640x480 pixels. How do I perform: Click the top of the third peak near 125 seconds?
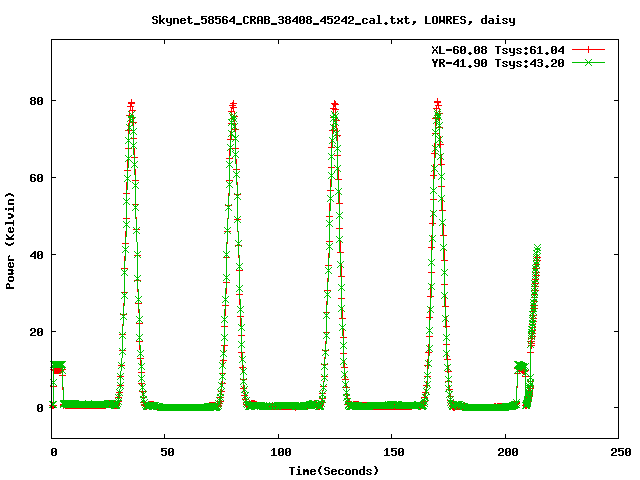click(334, 103)
